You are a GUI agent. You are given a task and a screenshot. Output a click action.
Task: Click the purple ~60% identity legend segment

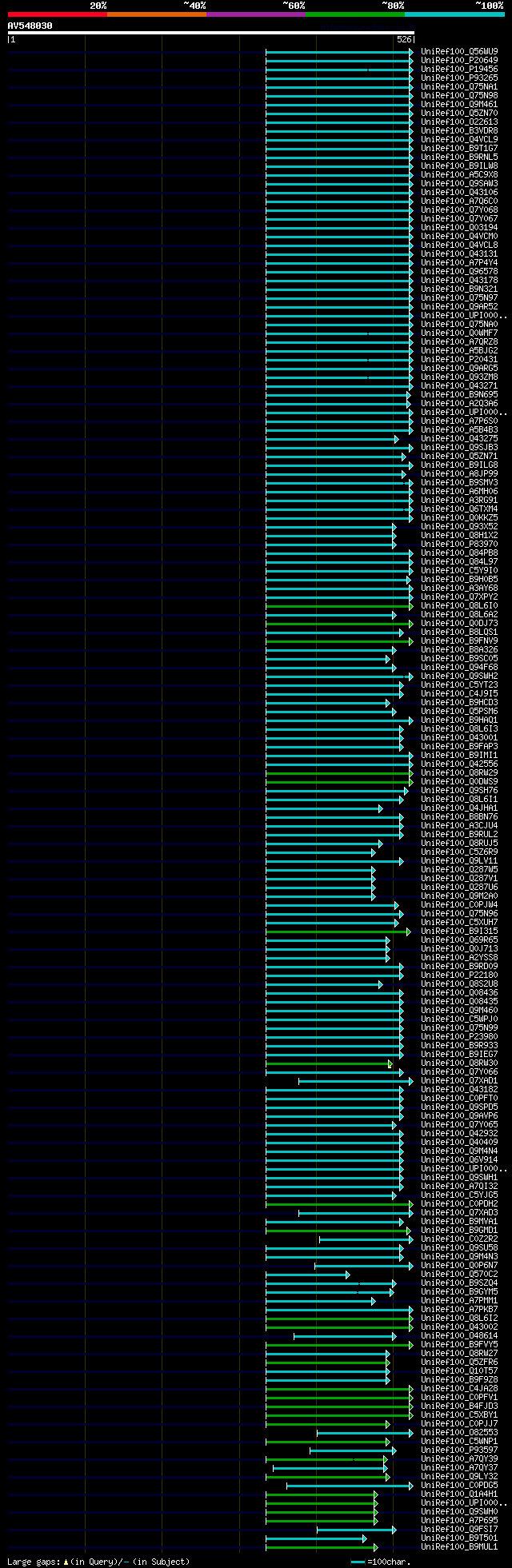pyautogui.click(x=256, y=14)
